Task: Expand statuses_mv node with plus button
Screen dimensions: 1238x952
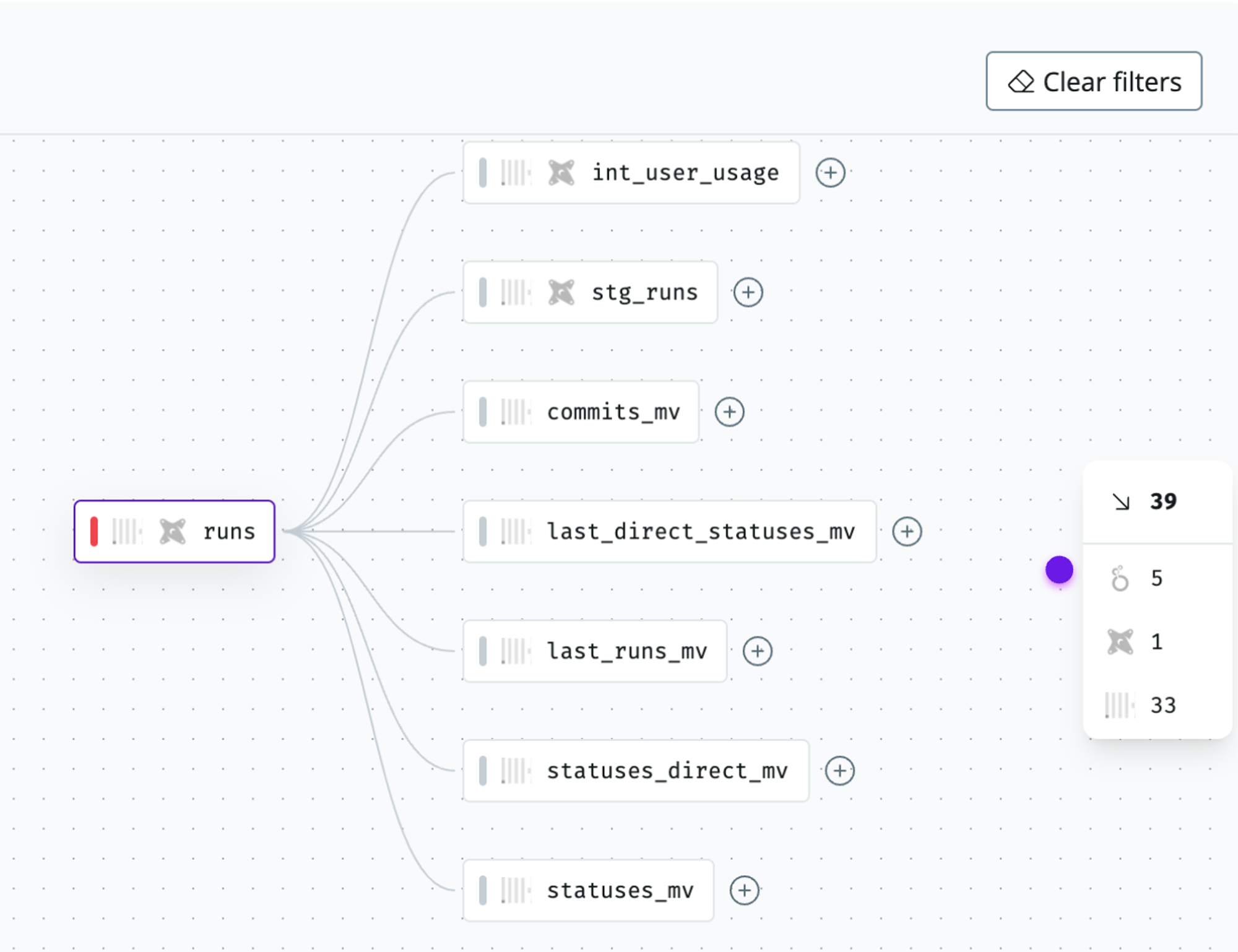Action: (744, 890)
